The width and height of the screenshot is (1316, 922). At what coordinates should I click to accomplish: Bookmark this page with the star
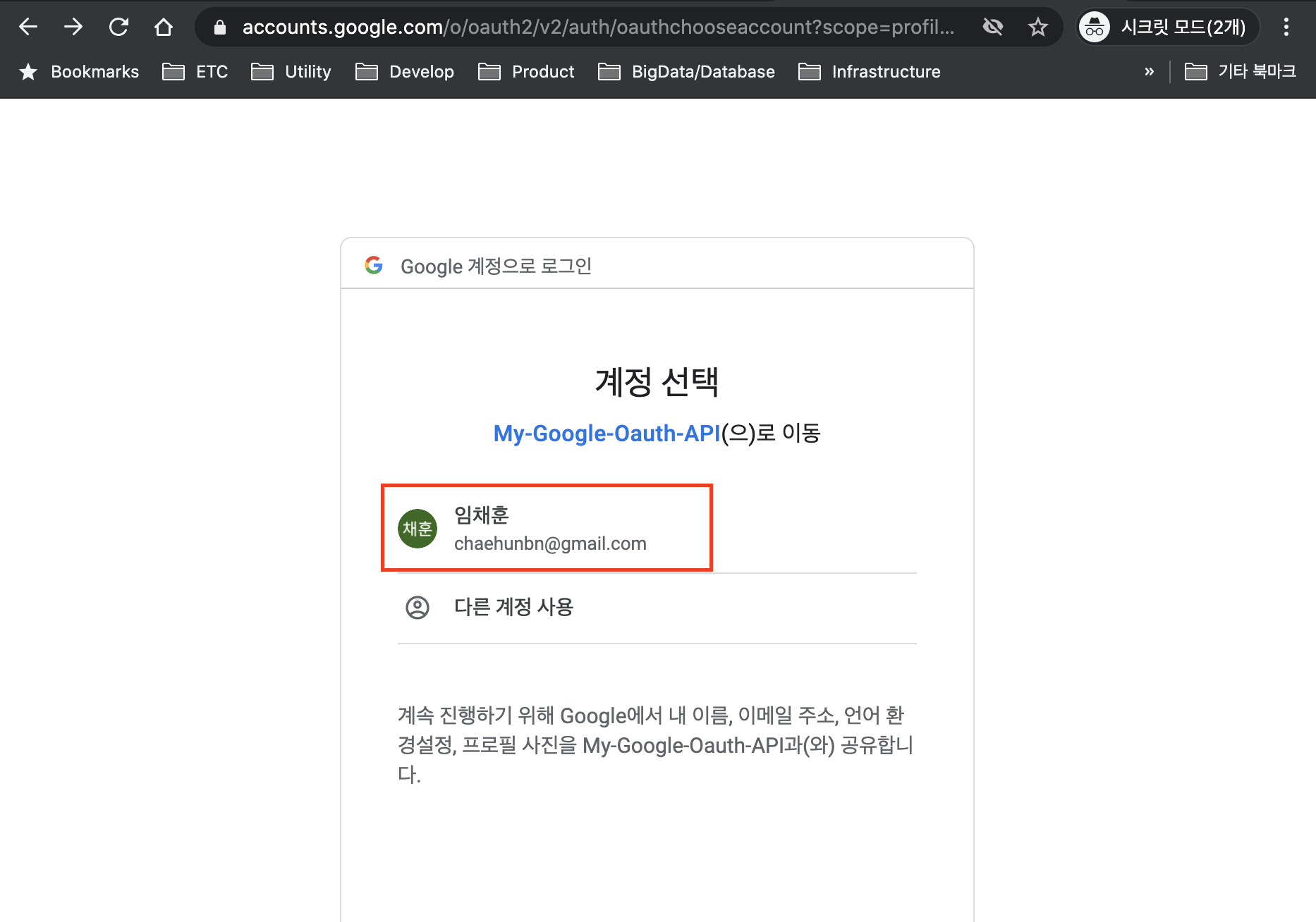1037,27
